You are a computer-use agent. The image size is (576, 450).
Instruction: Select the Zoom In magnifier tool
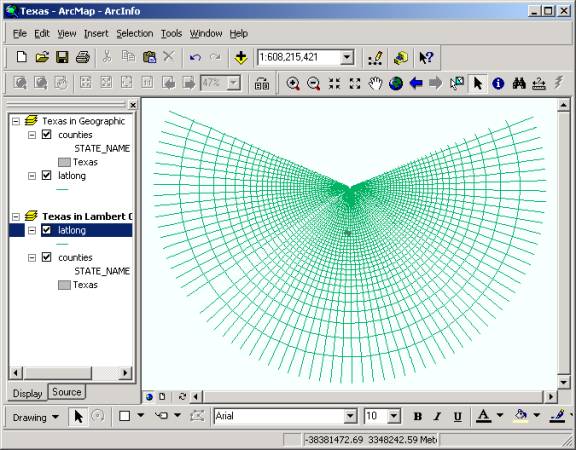pyautogui.click(x=293, y=84)
